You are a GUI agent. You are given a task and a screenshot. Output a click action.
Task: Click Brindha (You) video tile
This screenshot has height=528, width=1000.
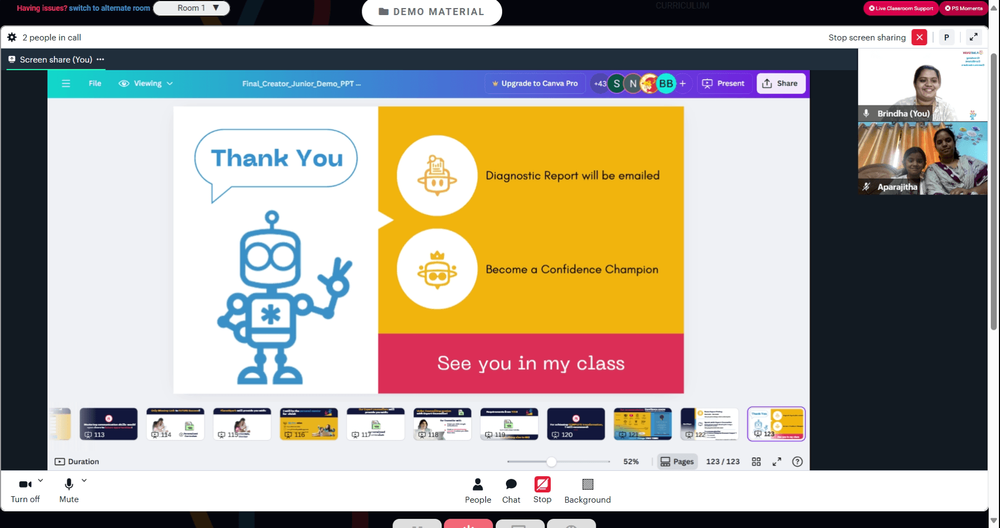pos(922,85)
